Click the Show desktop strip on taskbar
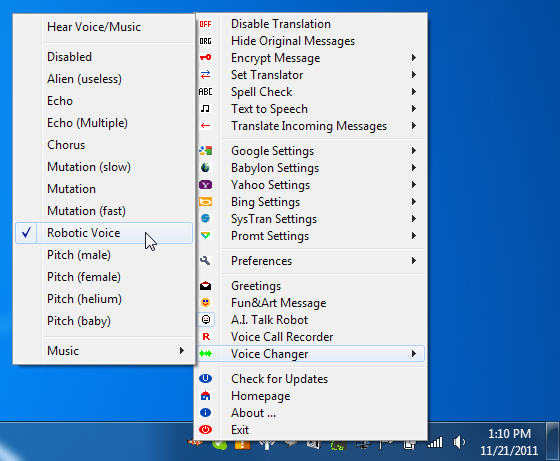Screen dimensions: 560x461 pyautogui.click(x=552, y=441)
